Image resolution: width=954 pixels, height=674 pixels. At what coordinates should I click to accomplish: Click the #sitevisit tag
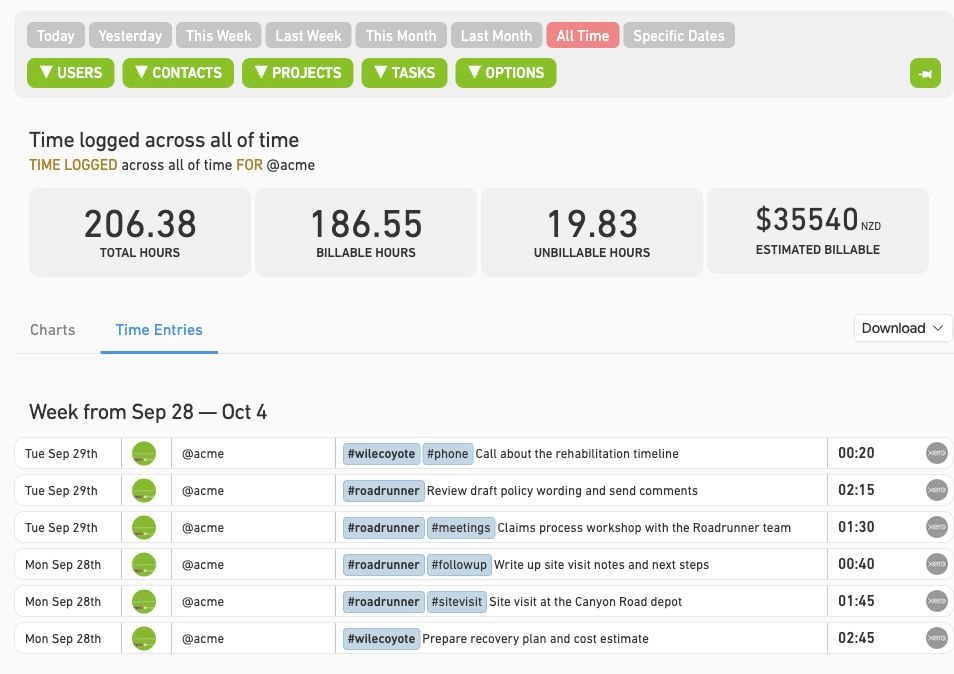(457, 602)
